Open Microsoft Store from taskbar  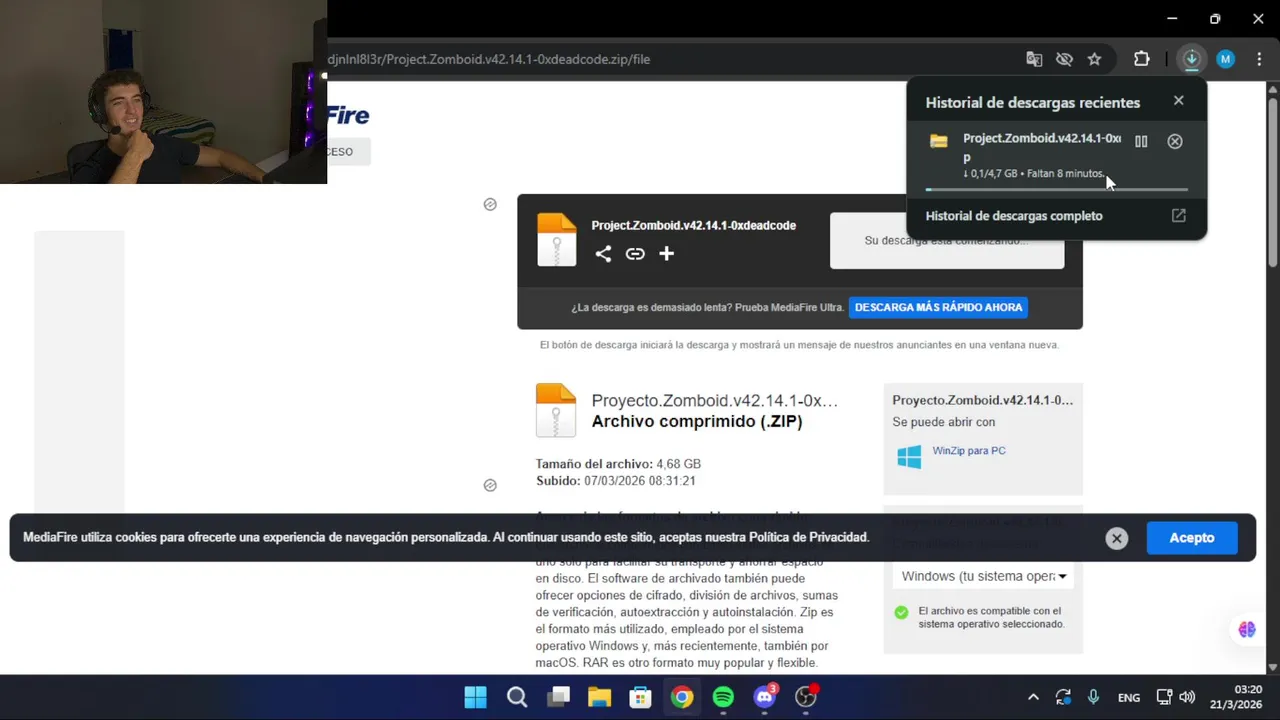coord(640,697)
